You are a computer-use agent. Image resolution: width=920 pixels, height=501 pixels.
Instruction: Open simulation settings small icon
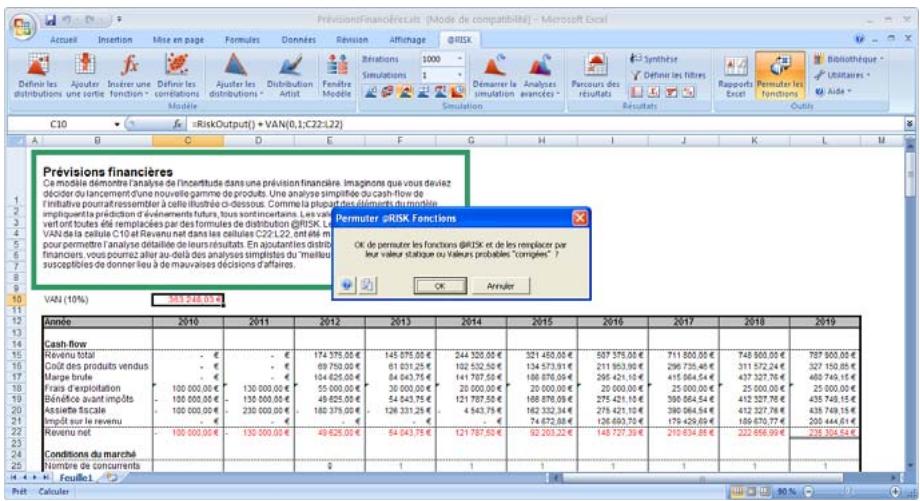(371, 92)
